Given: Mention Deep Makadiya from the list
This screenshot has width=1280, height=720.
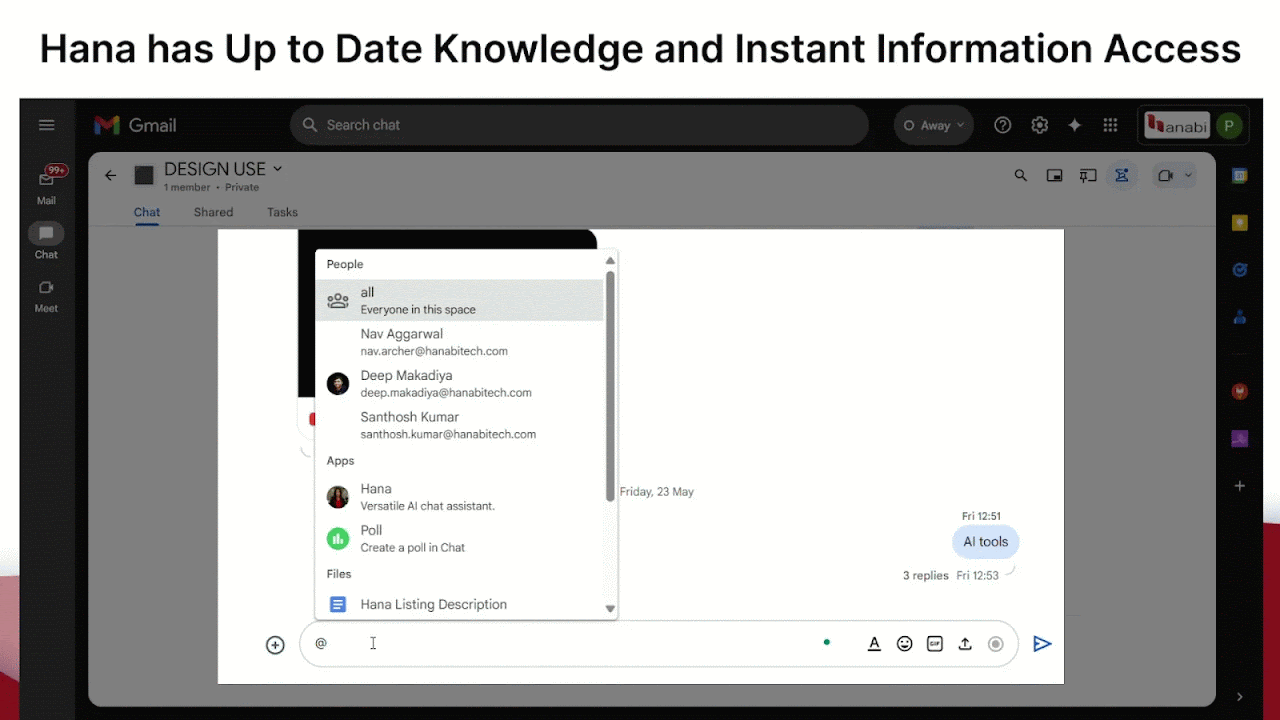Looking at the screenshot, I should point(459,383).
